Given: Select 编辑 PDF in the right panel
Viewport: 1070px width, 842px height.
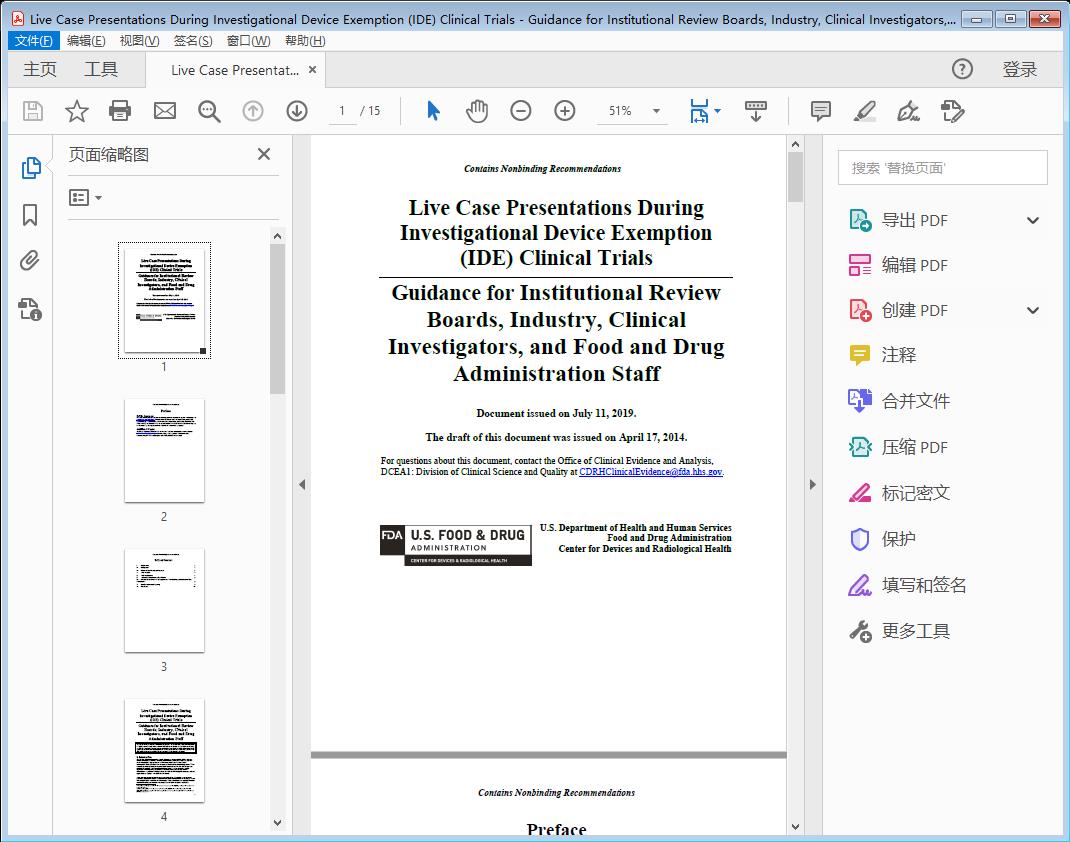Looking at the screenshot, I should (916, 264).
